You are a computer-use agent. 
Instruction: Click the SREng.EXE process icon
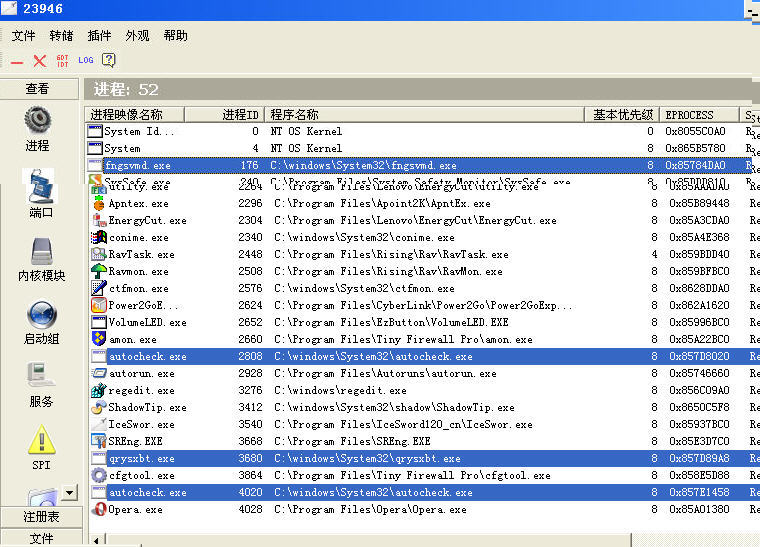coord(98,441)
